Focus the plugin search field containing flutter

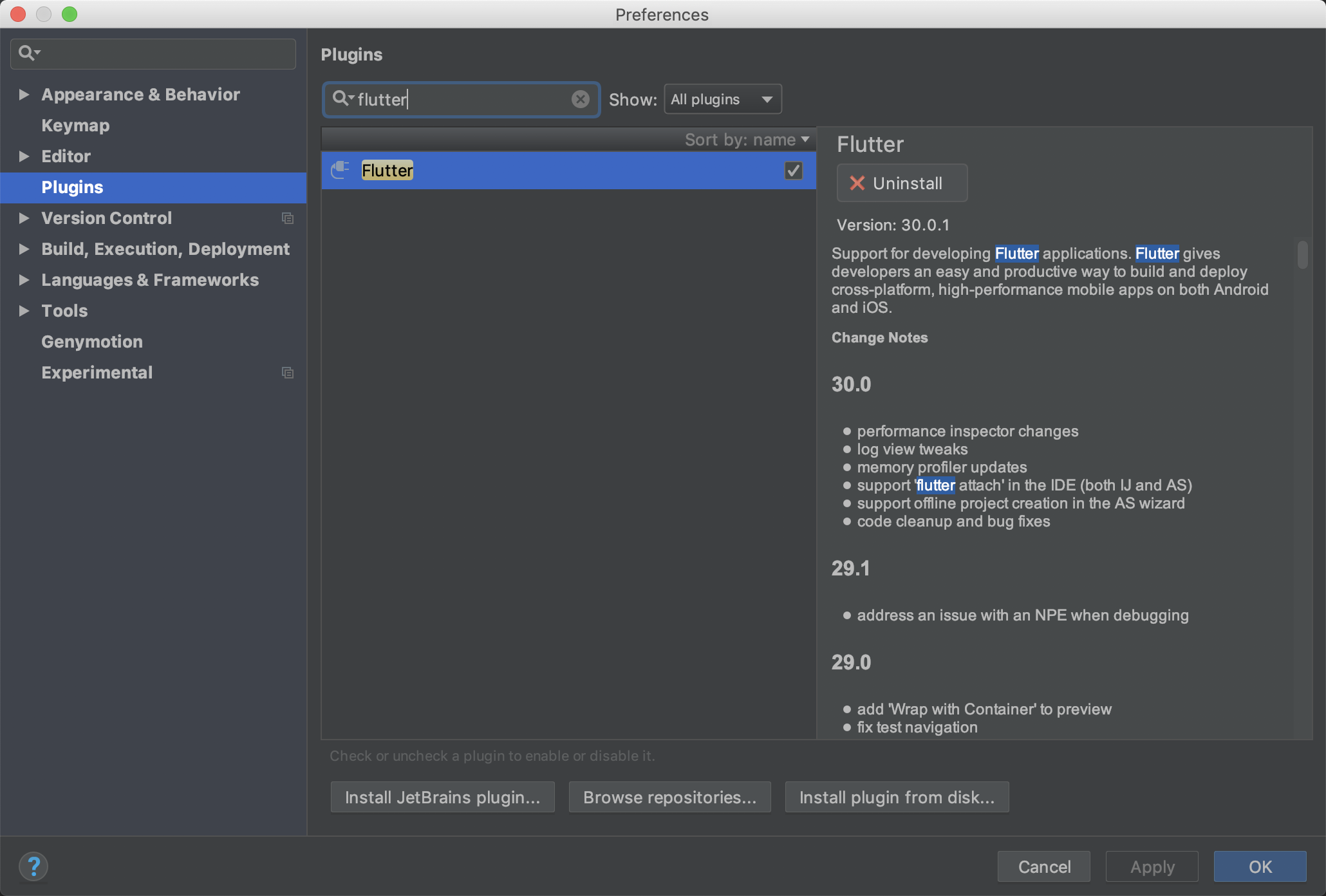pos(461,99)
